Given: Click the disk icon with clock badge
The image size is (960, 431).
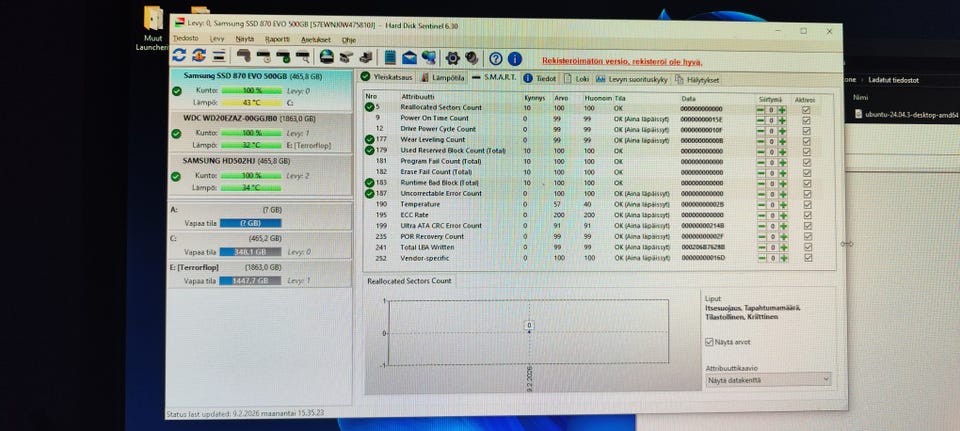Looking at the screenshot, I should [x=263, y=57].
